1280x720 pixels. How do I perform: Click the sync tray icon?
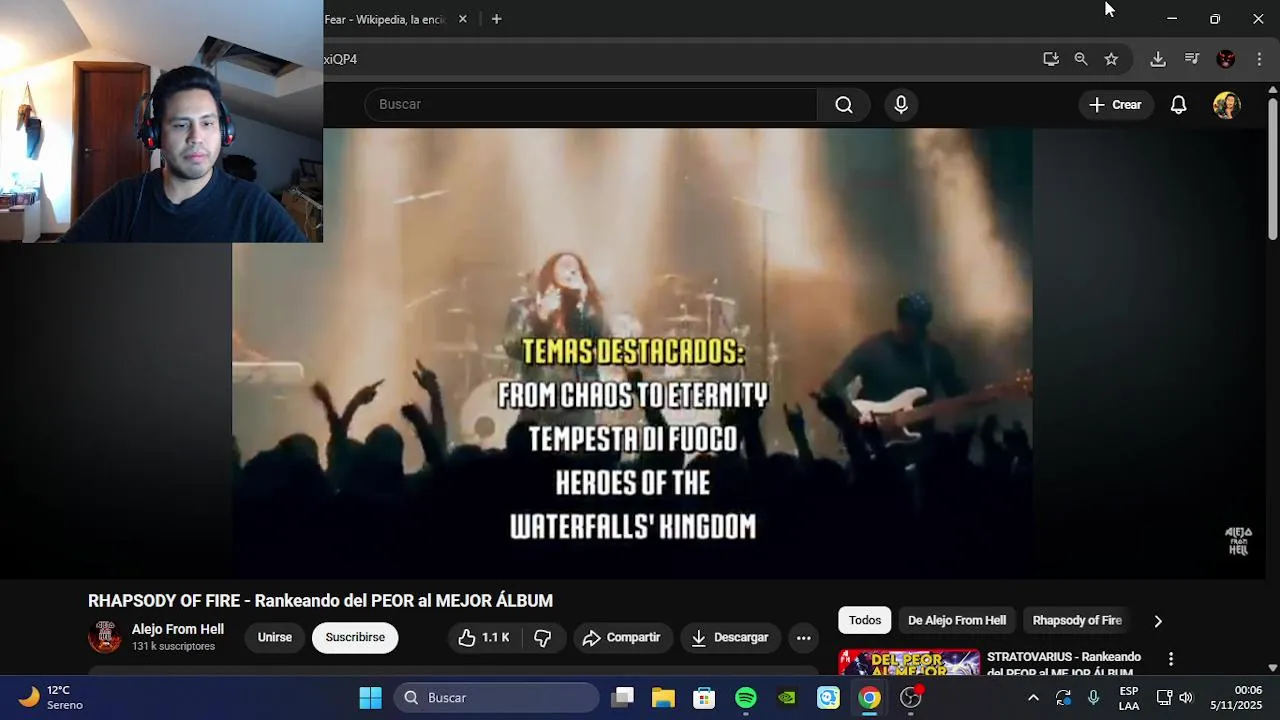(1063, 698)
